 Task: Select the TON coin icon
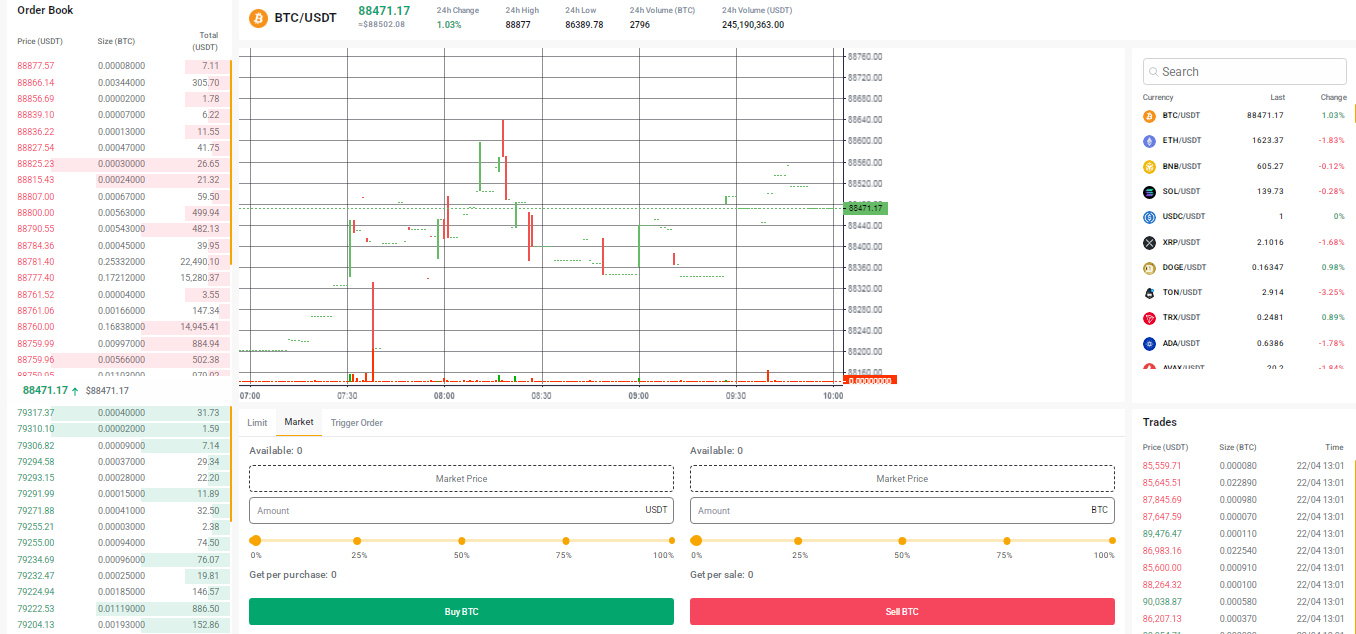(1148, 292)
